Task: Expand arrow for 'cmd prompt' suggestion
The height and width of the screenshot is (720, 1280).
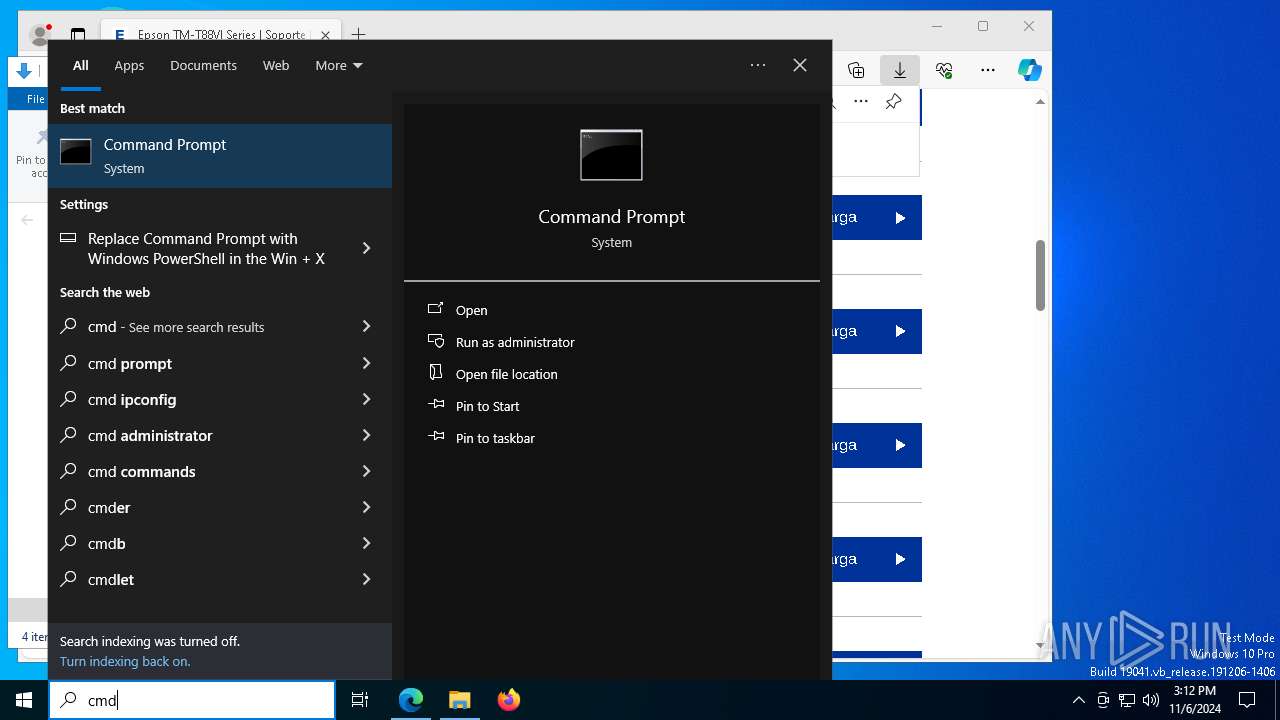Action: (366, 362)
